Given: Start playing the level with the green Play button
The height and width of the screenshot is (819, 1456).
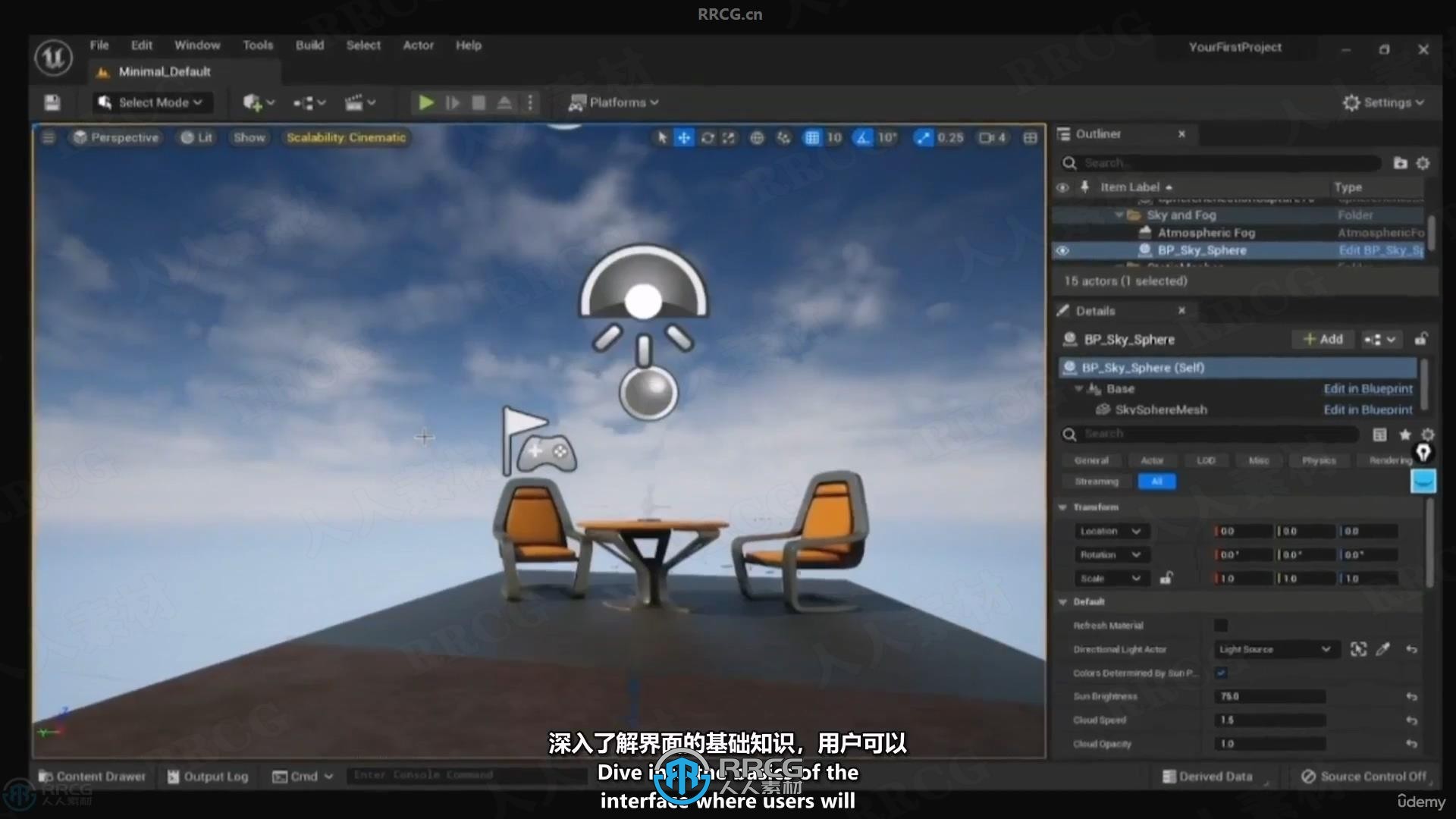Looking at the screenshot, I should [426, 102].
